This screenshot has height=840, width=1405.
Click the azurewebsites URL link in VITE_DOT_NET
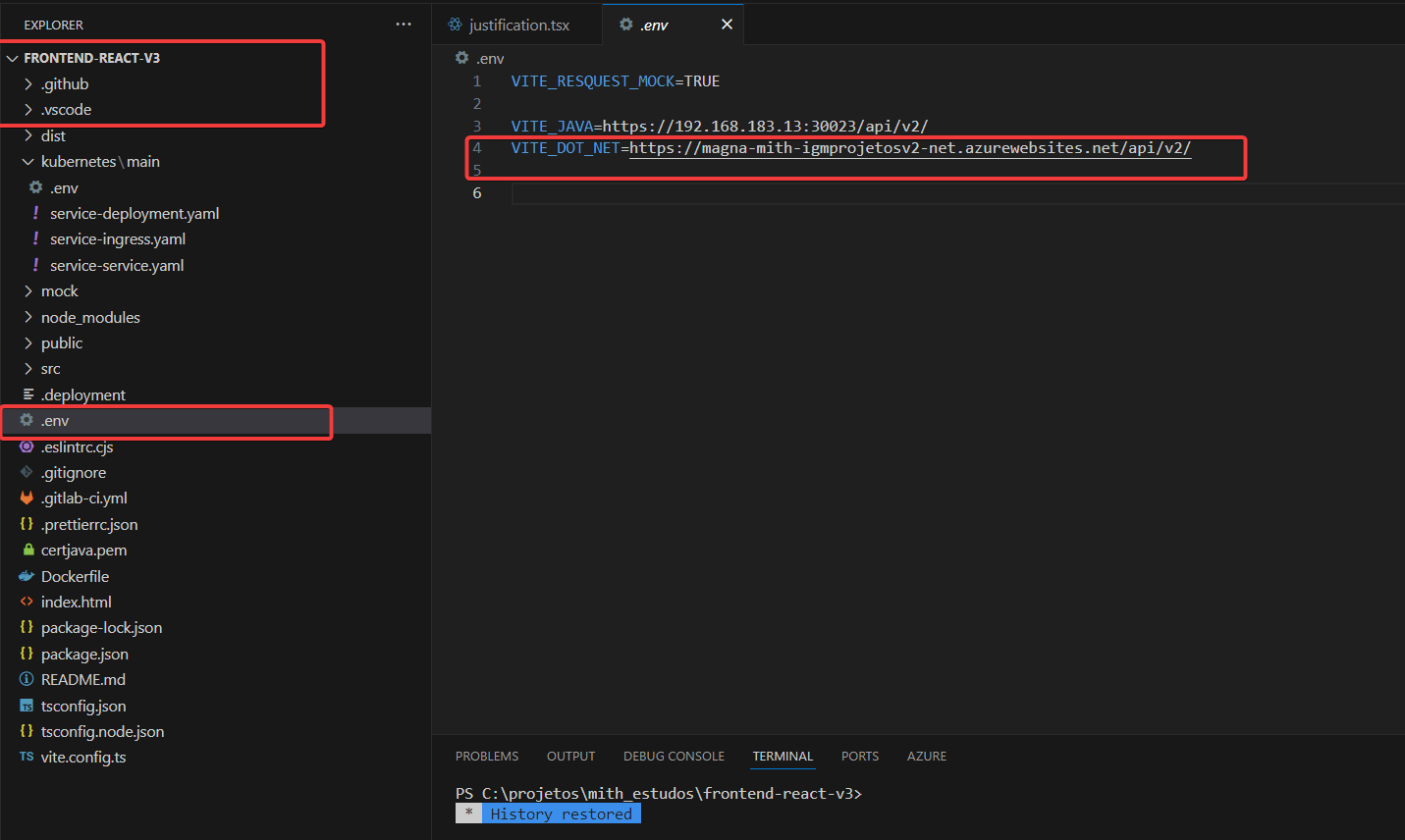[x=909, y=148]
